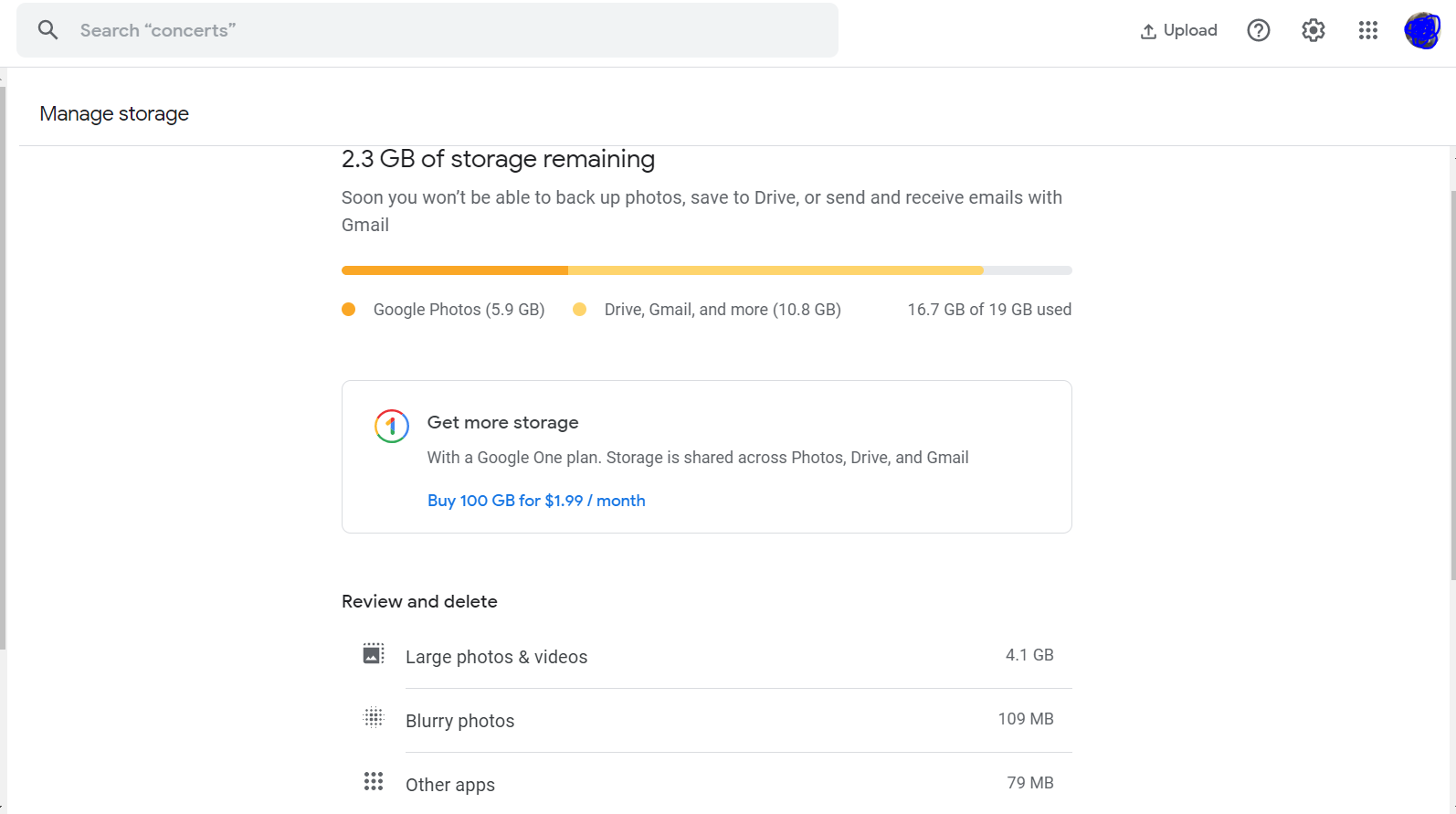This screenshot has height=814, width=1456.
Task: Click the page's right-side scrollbar
Action: click(x=1452, y=384)
